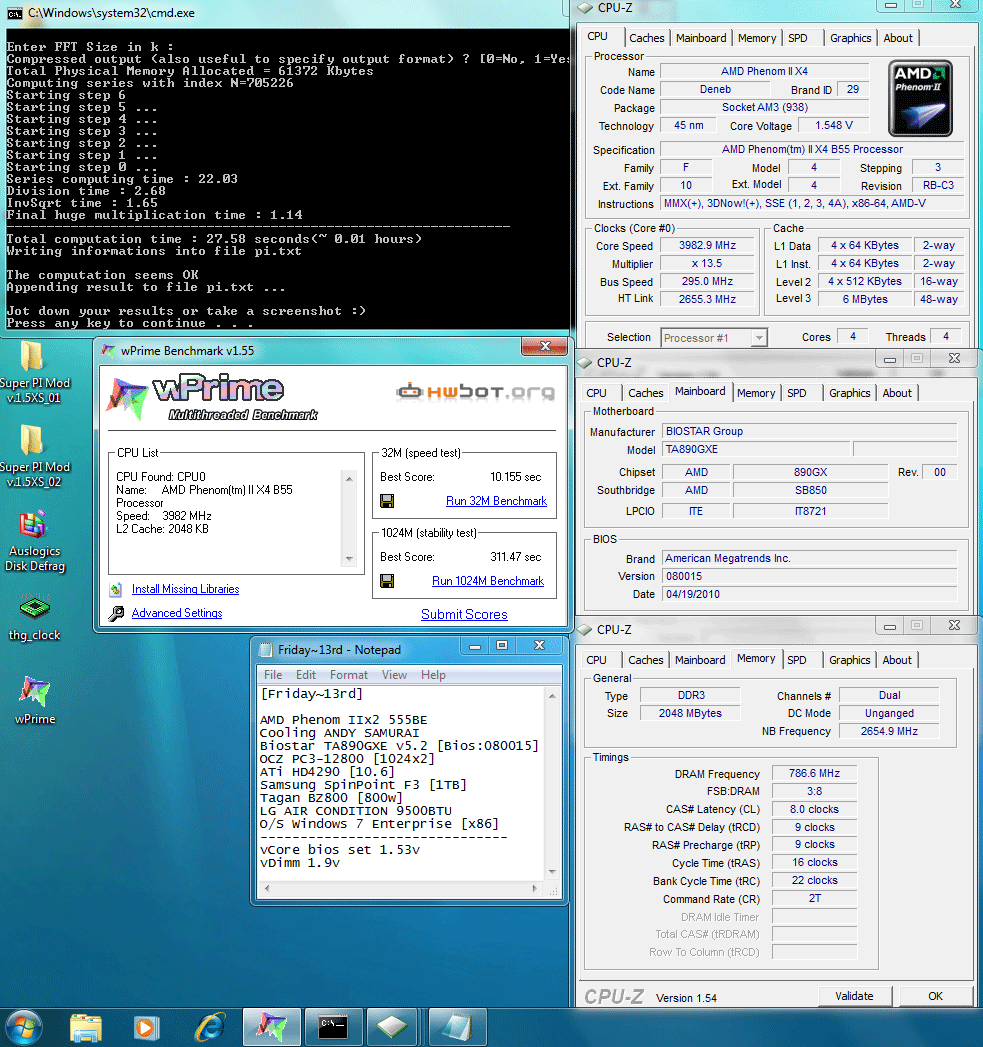
Task: Click the Validate button in CPU-Z
Action: click(854, 996)
